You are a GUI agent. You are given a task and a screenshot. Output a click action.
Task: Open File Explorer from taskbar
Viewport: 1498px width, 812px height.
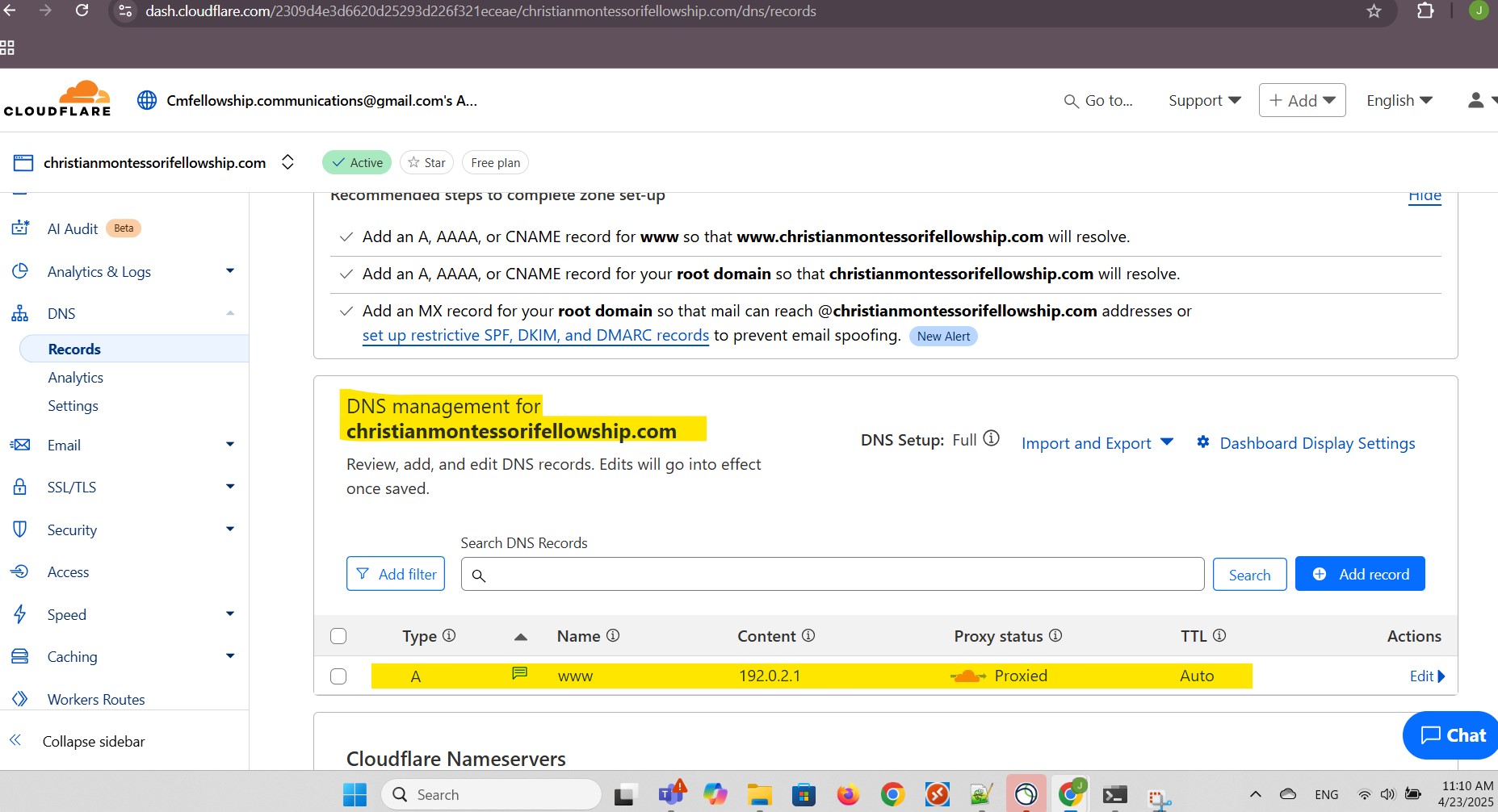click(759, 795)
